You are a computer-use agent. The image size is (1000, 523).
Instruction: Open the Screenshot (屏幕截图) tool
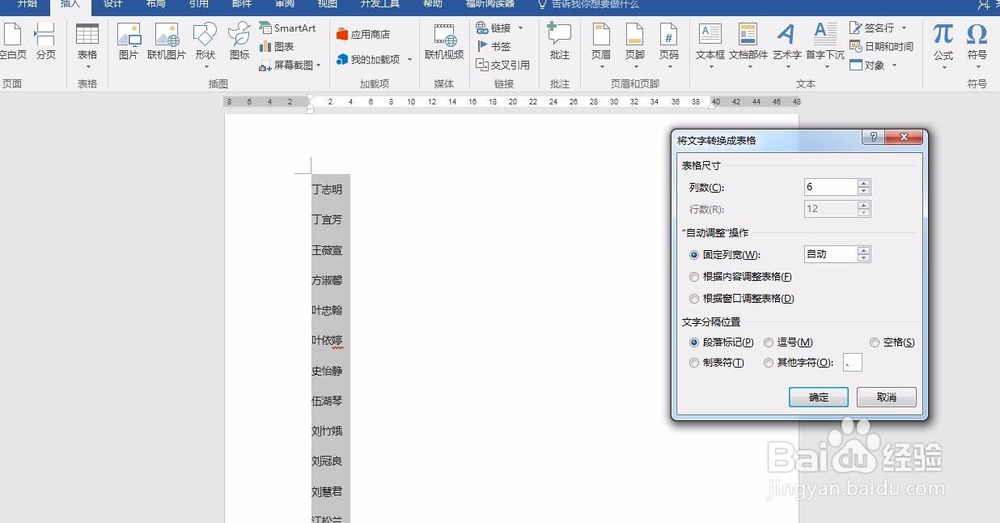(286, 65)
